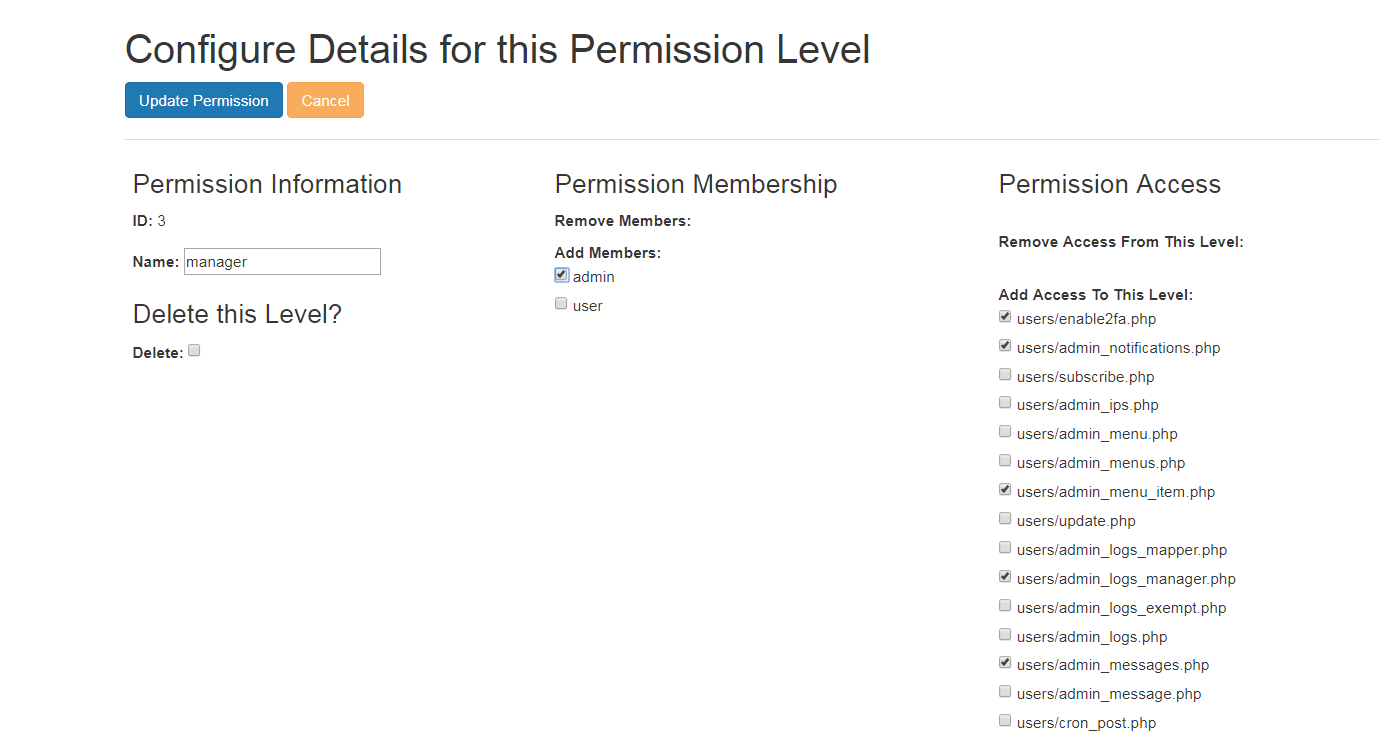Tick users/admin_logs_exempt.php checkbox
The width and height of the screenshot is (1398, 741).
pos(1005,606)
